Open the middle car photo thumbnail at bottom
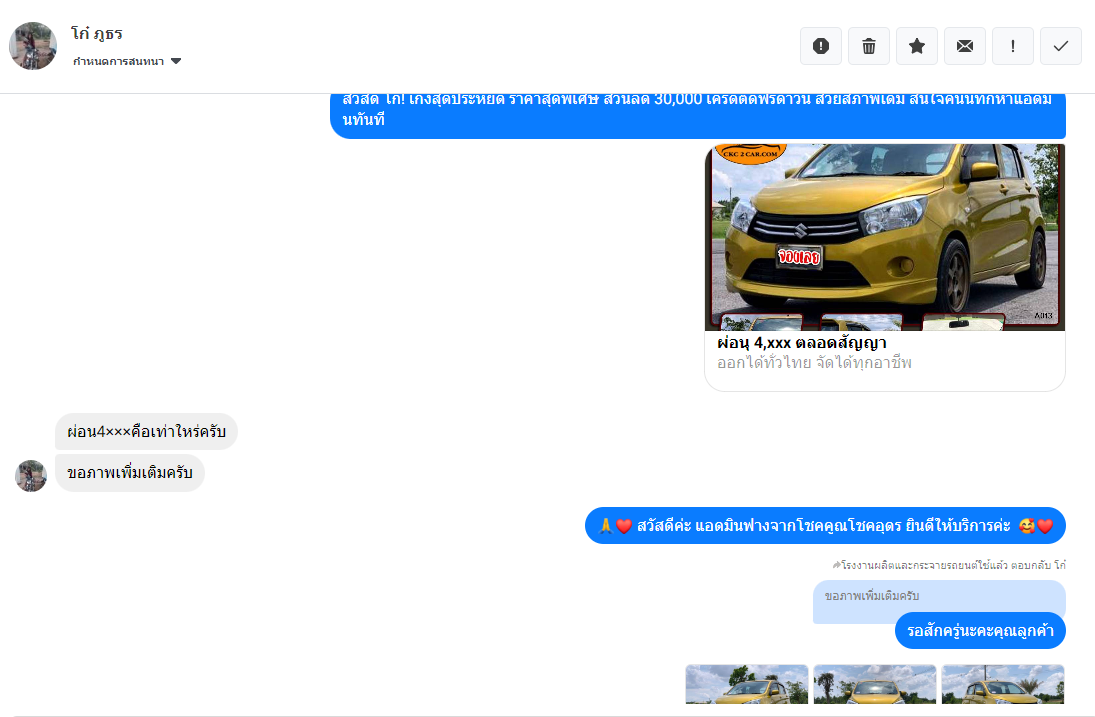 [875, 685]
